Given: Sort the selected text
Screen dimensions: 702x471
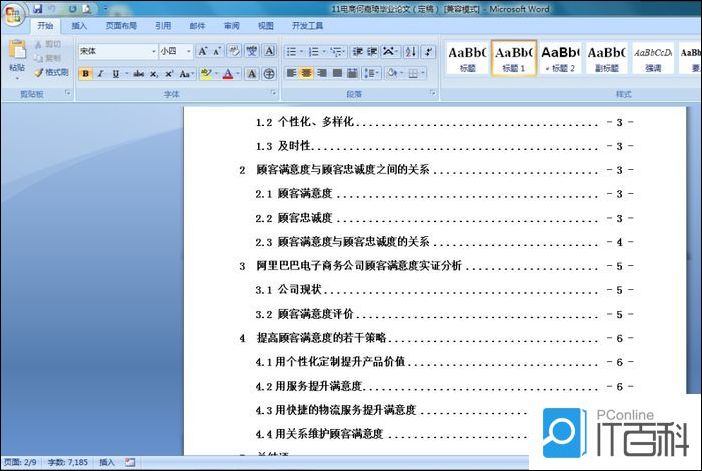Looking at the screenshot, I should point(410,51).
